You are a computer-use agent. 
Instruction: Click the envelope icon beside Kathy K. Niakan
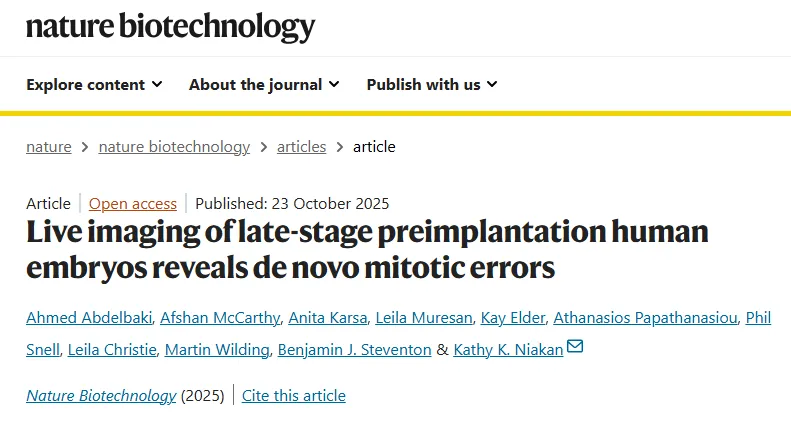click(575, 348)
